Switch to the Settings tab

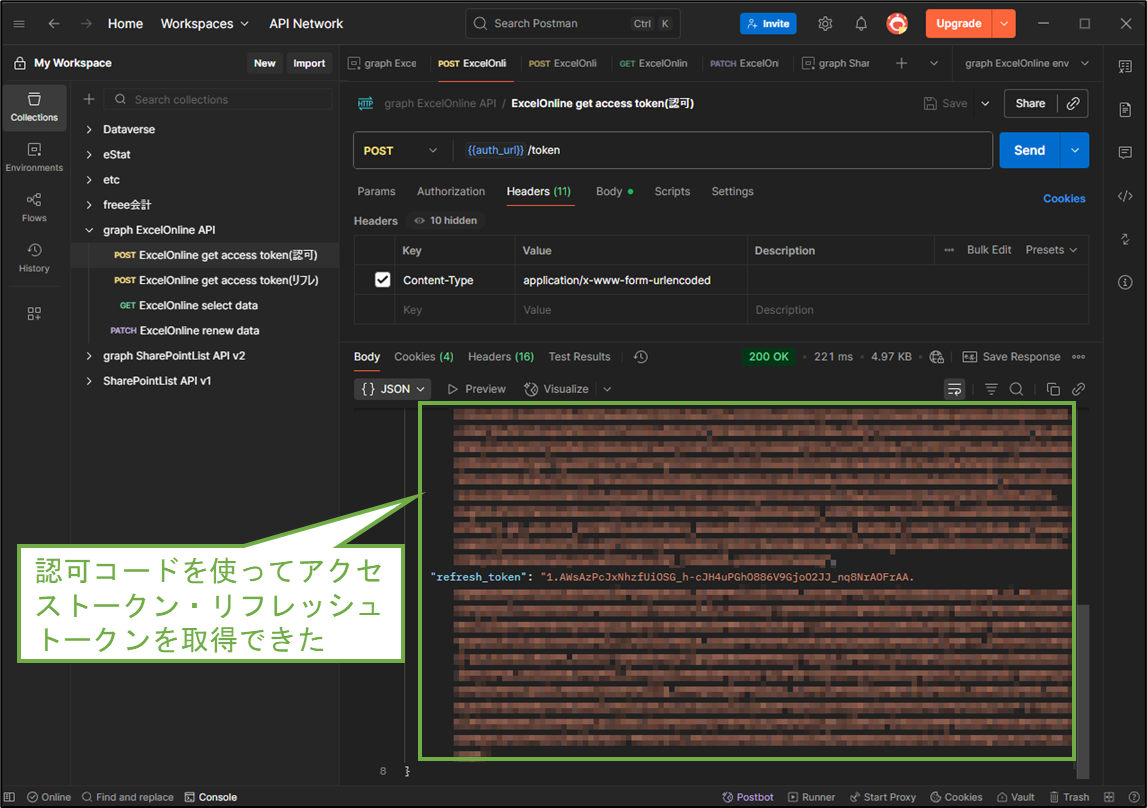pos(732,192)
